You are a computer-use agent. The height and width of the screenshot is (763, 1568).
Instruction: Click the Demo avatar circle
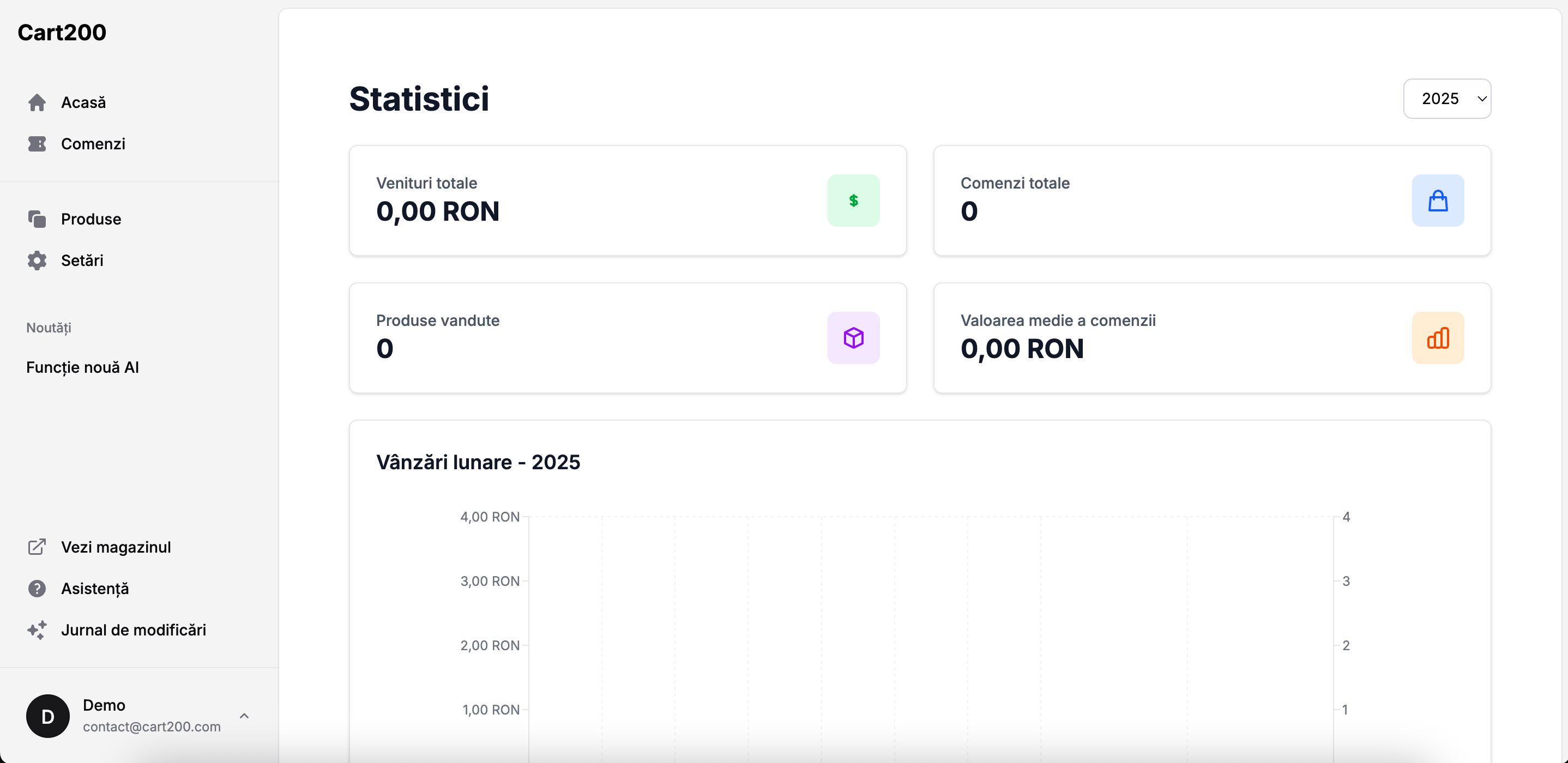47,716
